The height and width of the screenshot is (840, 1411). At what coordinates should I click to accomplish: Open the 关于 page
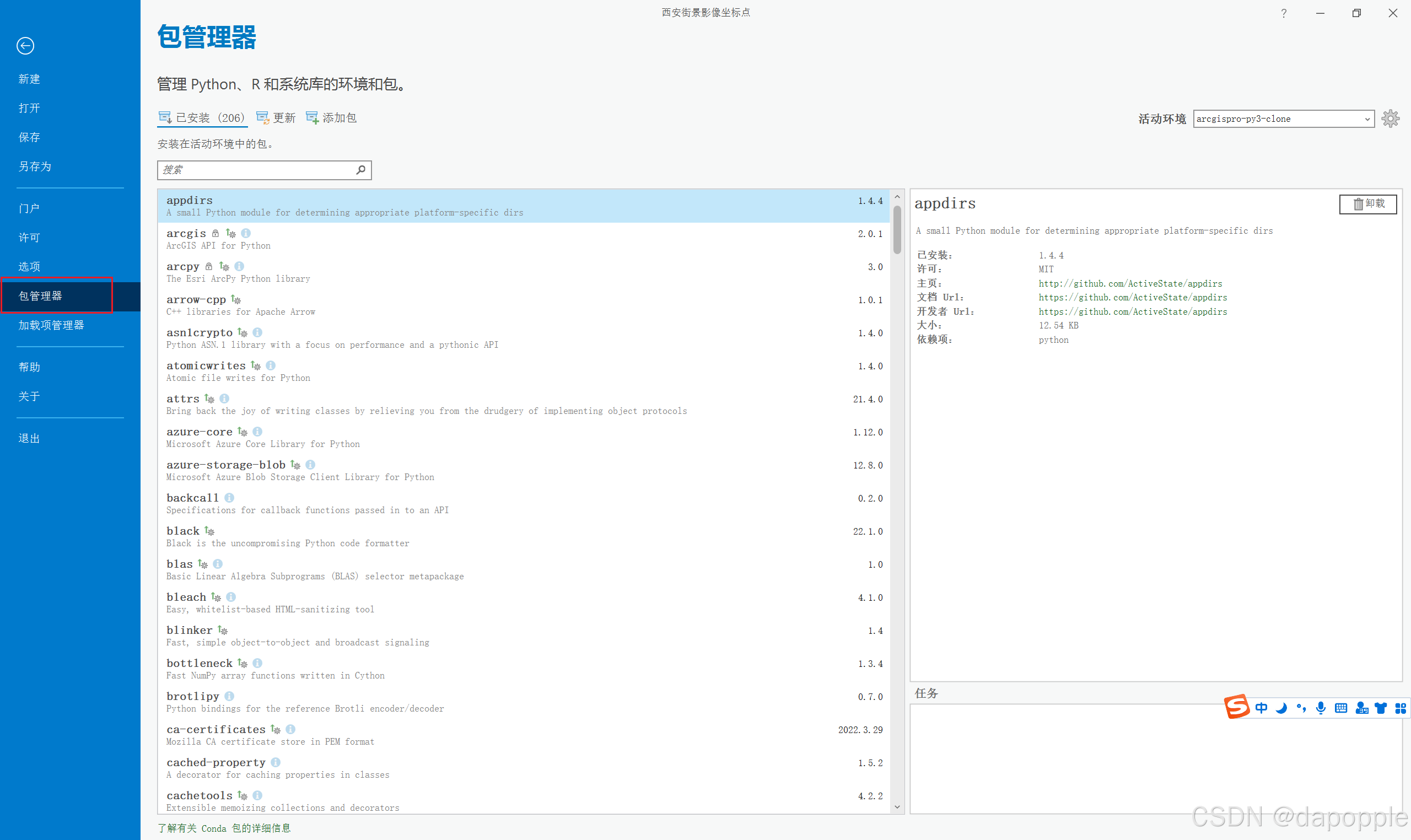(29, 396)
